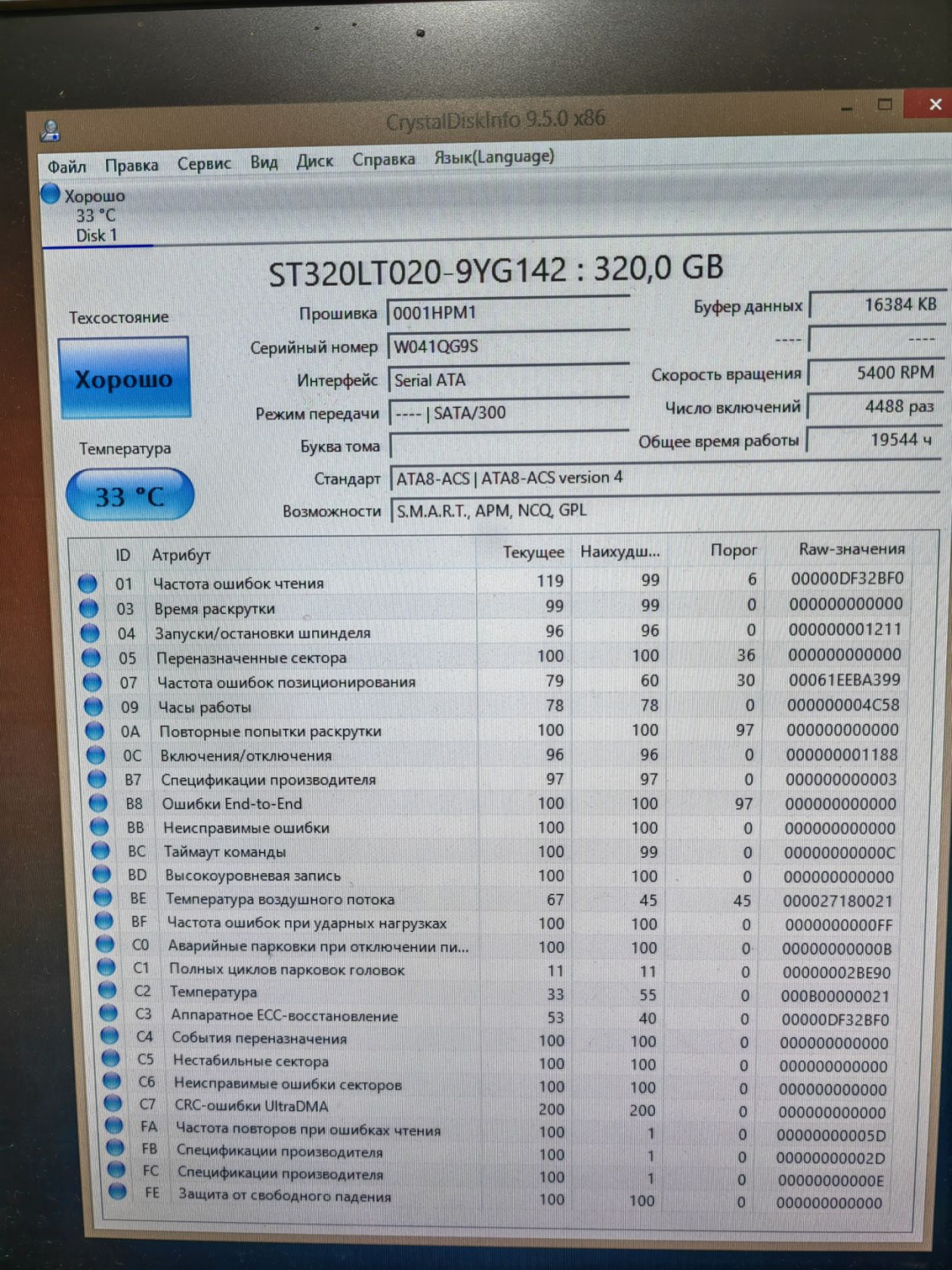Click the status icon for attribute 01 row
952x1270 pixels.
click(88, 584)
